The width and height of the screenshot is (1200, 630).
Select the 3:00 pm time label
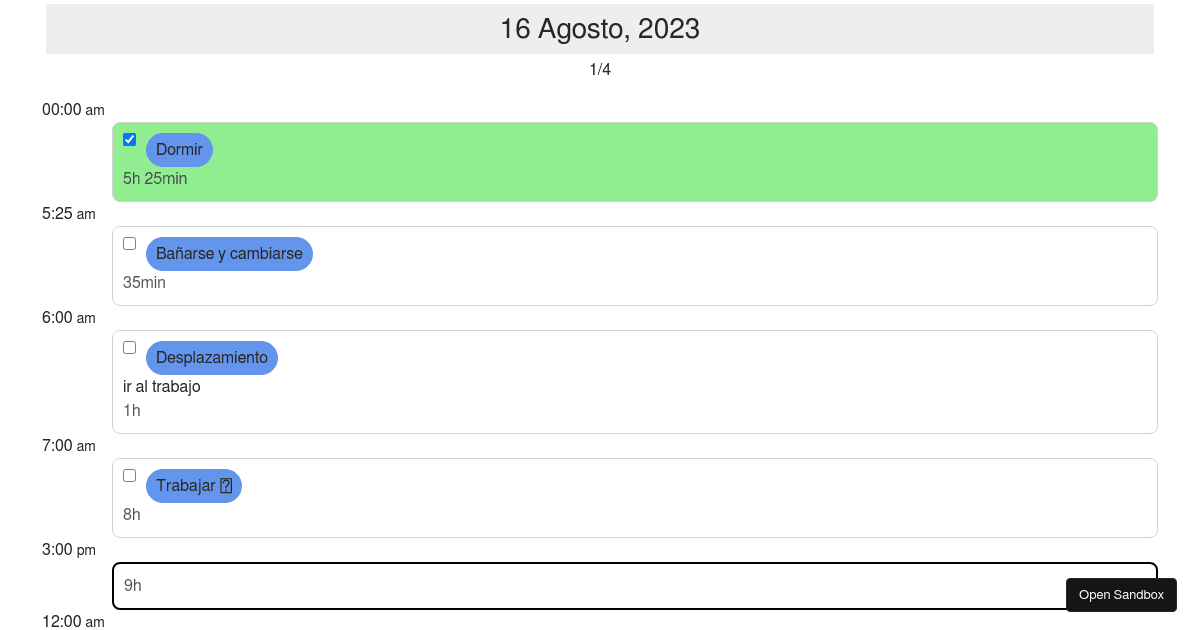coord(69,550)
